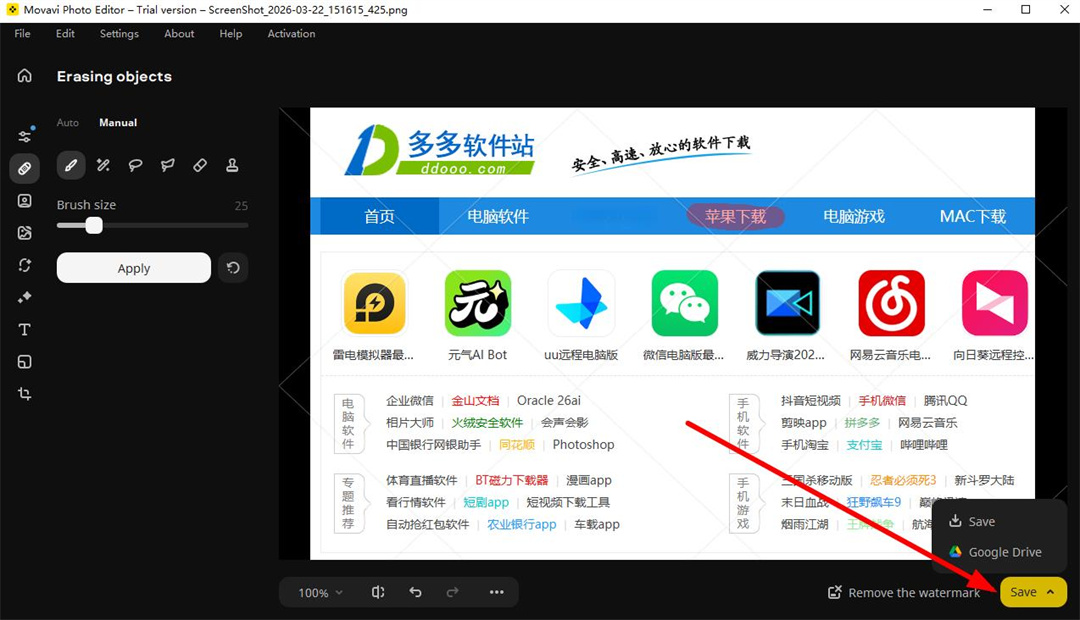Click the Apply button
The height and width of the screenshot is (620, 1080).
pyautogui.click(x=134, y=268)
